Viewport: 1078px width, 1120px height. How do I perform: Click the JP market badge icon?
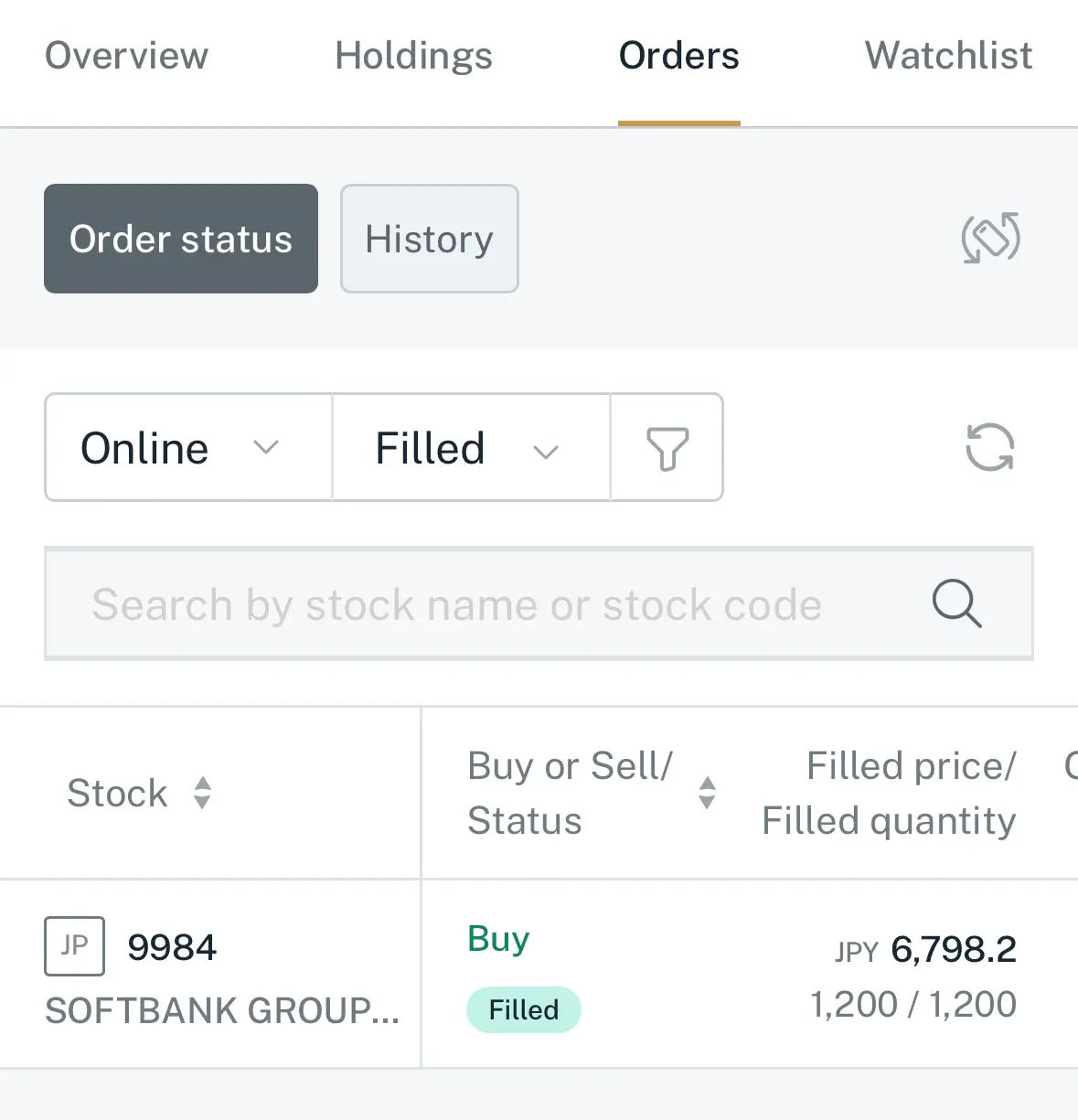click(74, 946)
